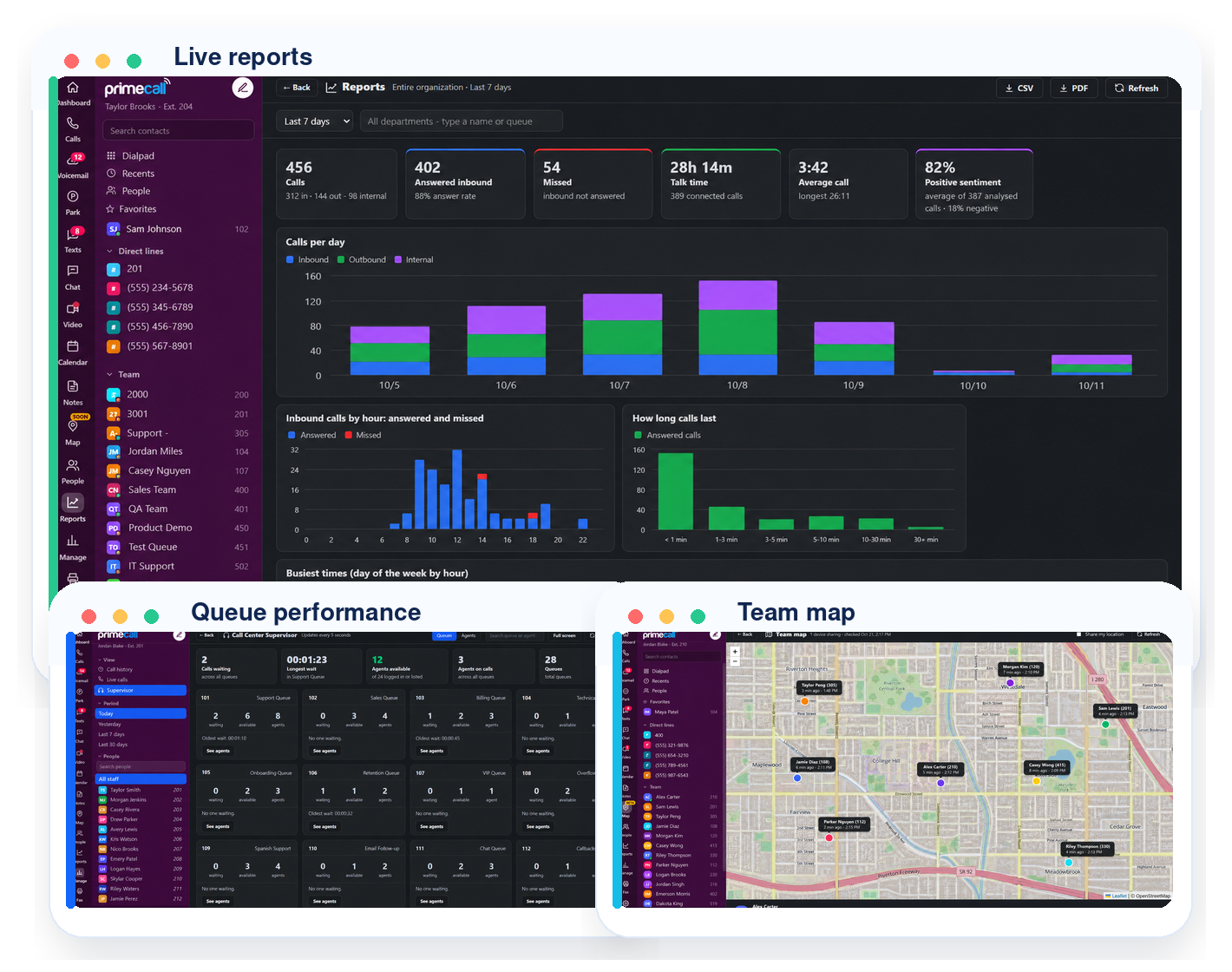Click the All departments filter field

pyautogui.click(x=462, y=121)
